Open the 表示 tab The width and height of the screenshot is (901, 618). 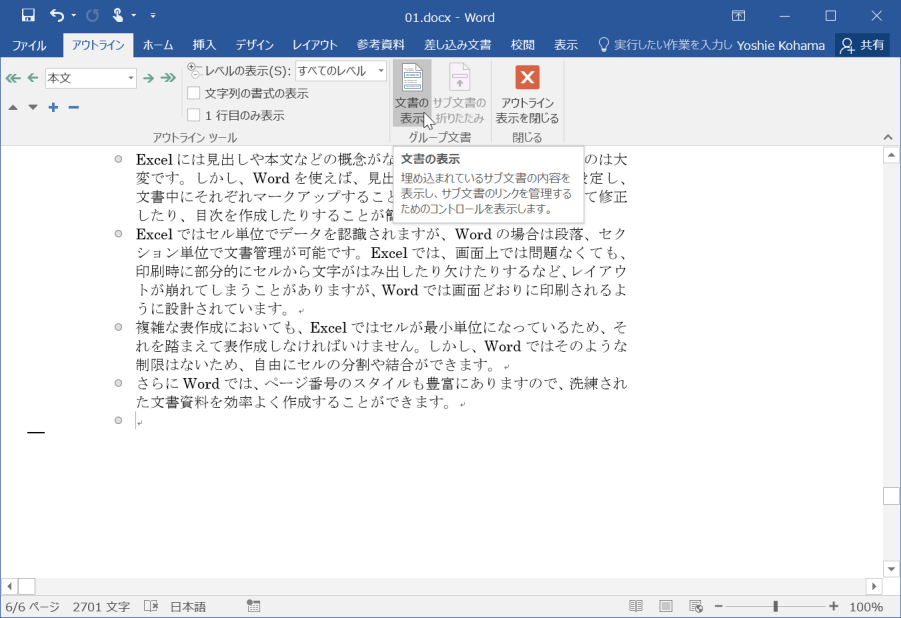(565, 45)
